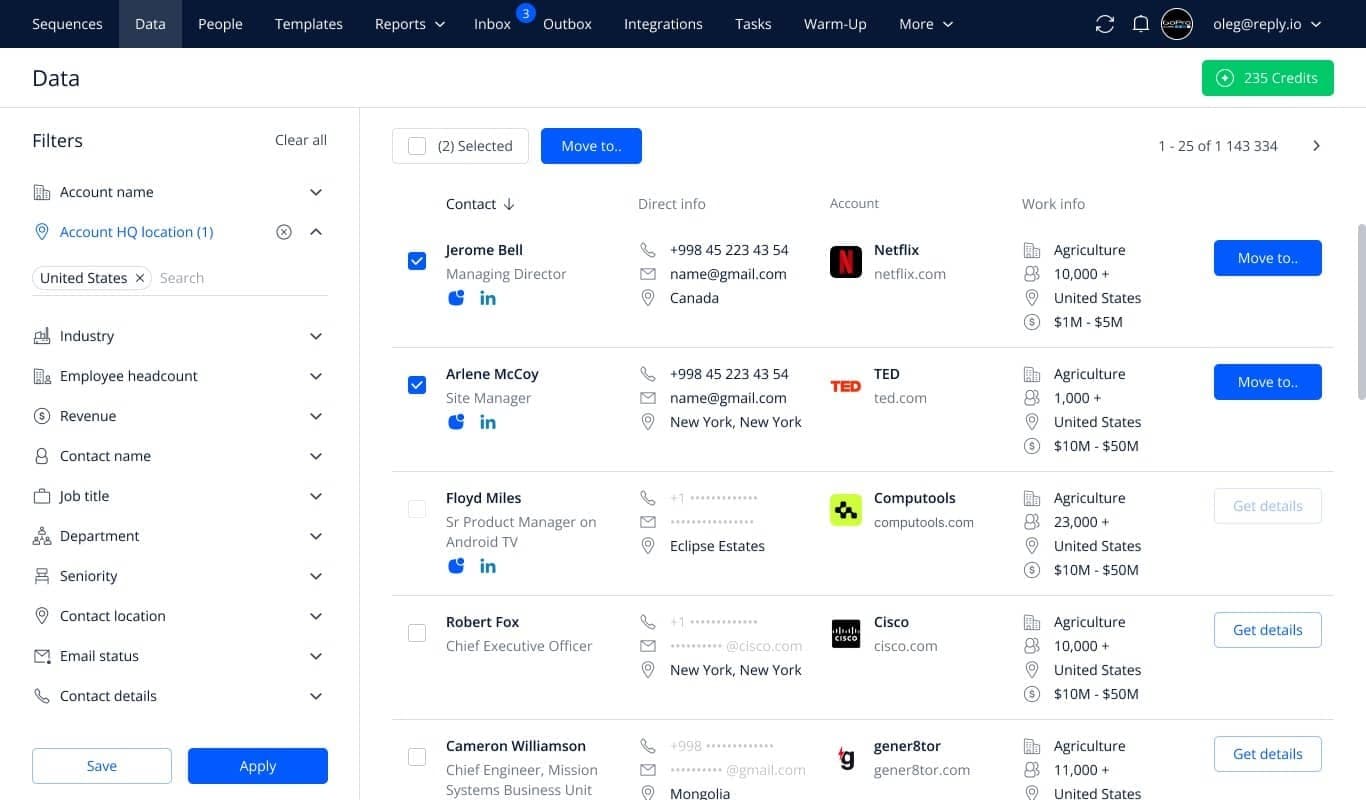1366x800 pixels.
Task: Uncheck Jerome Bell's row checkbox
Action: [417, 260]
